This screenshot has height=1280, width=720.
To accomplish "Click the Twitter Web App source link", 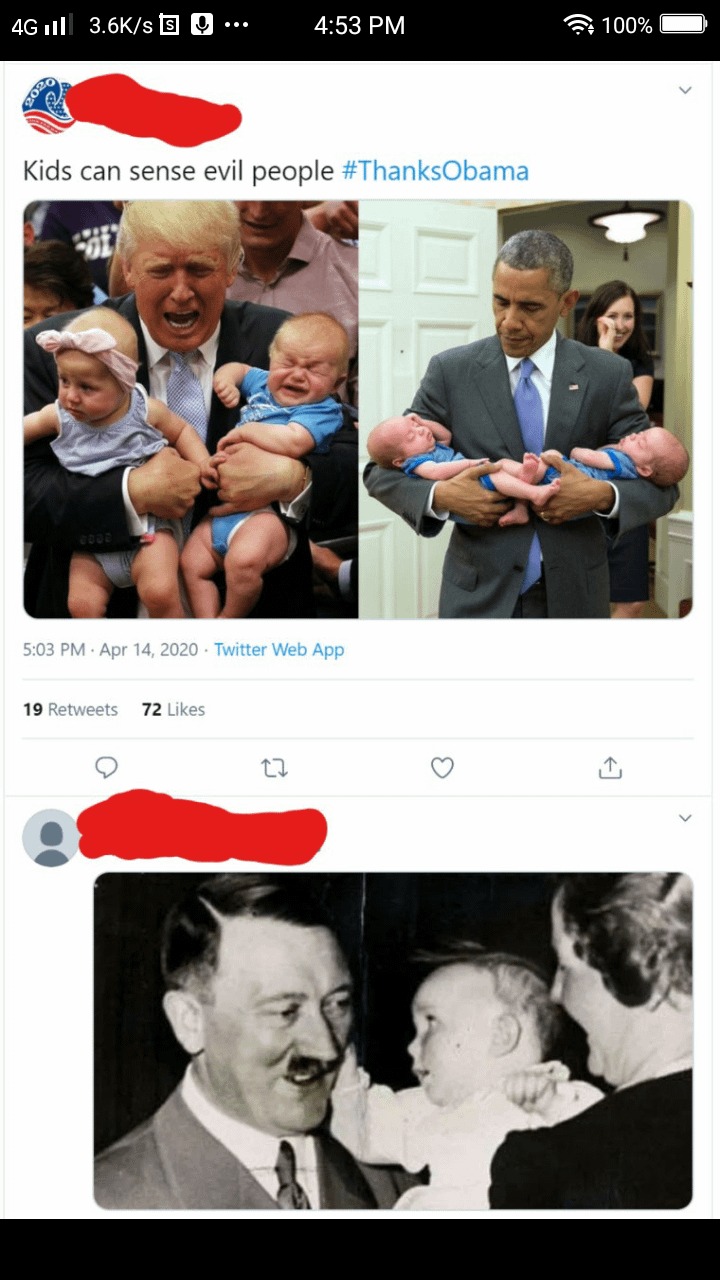I will 279,650.
